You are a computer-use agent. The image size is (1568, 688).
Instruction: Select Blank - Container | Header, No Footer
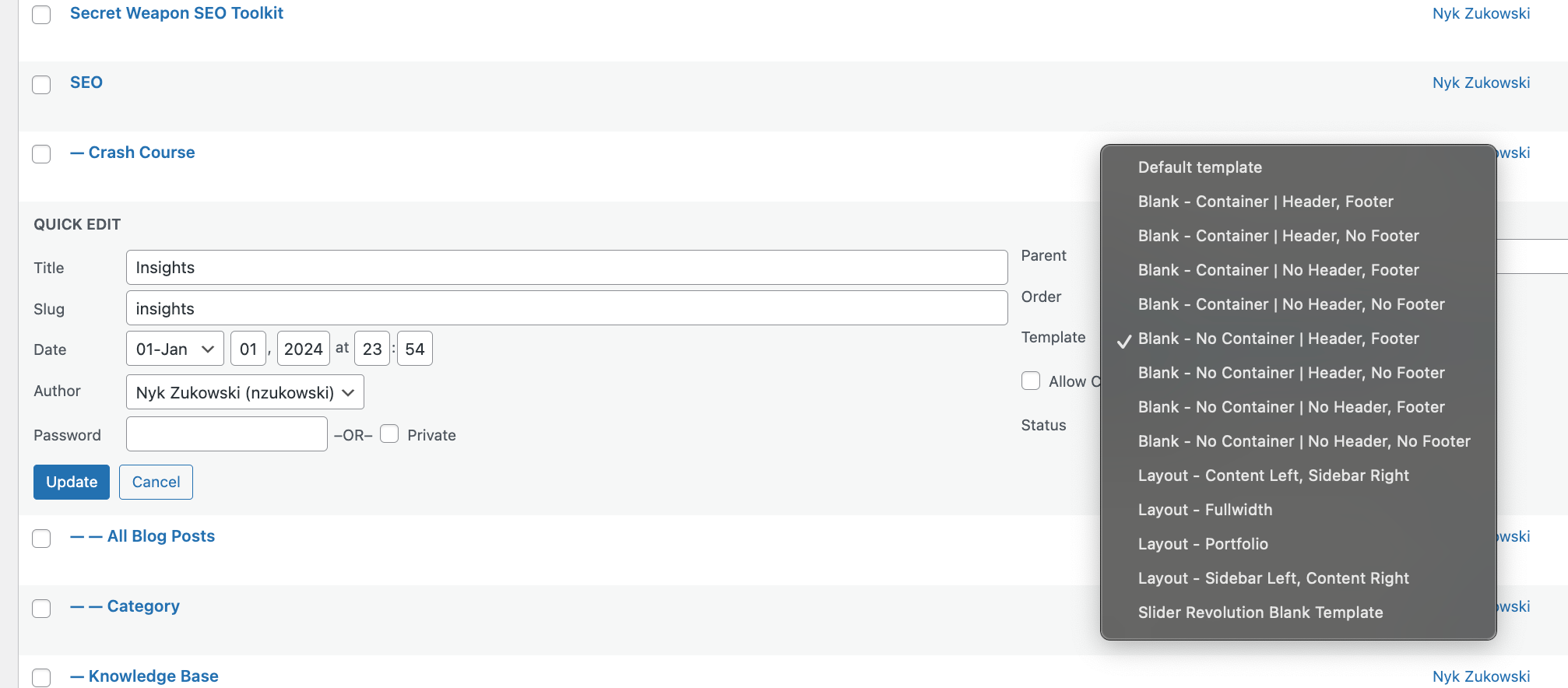(1299, 236)
